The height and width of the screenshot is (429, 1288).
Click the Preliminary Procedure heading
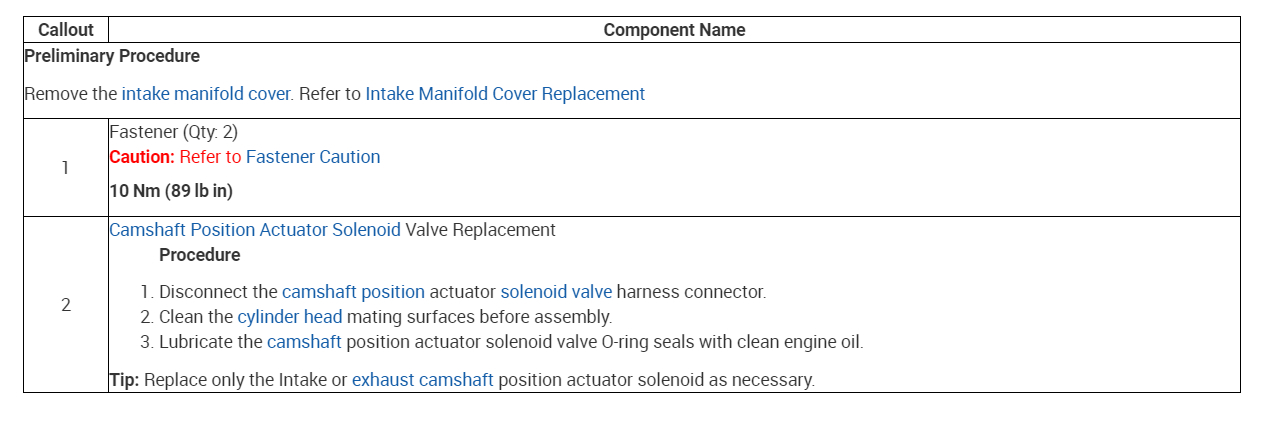[112, 56]
